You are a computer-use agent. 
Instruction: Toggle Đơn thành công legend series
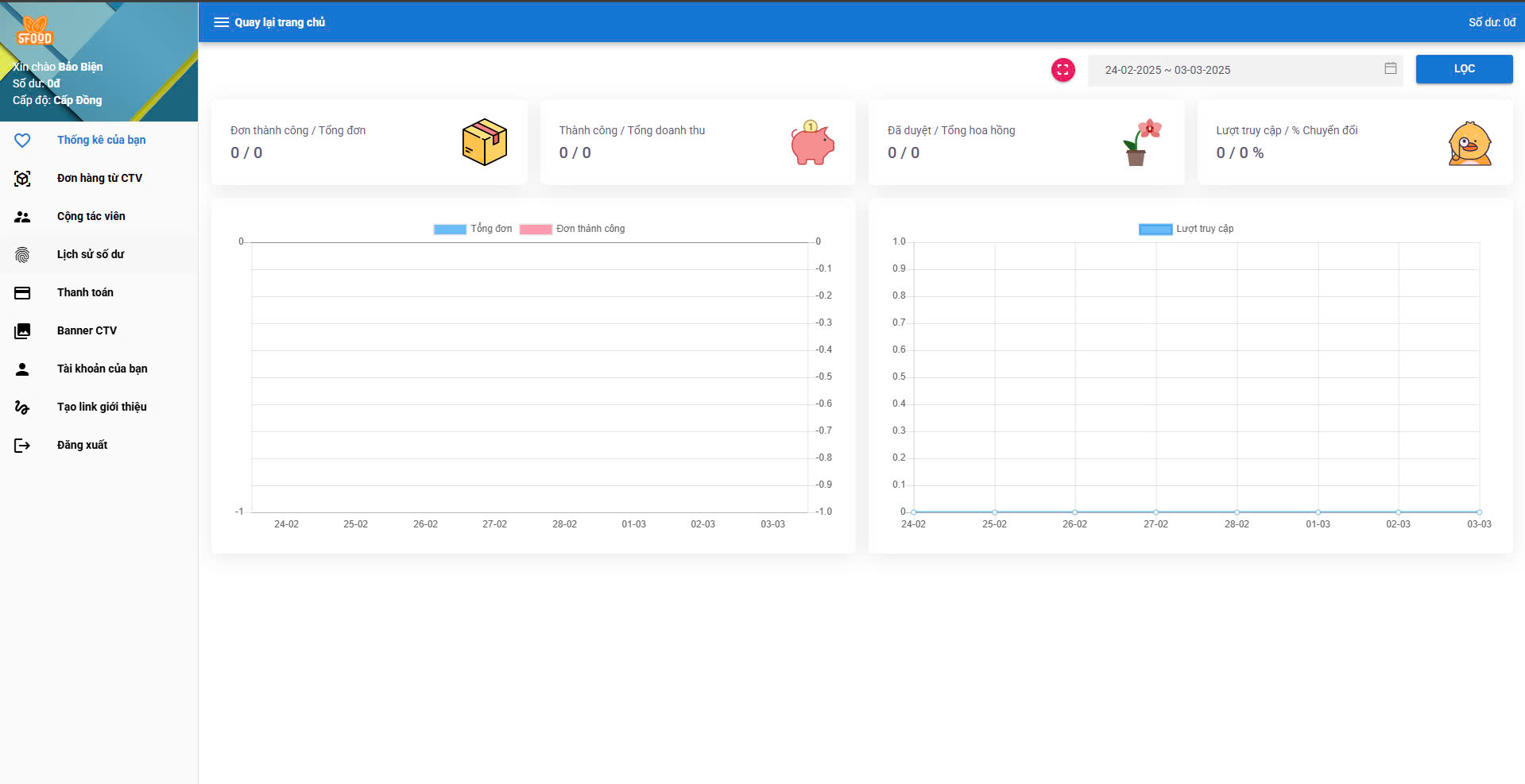[x=573, y=229]
